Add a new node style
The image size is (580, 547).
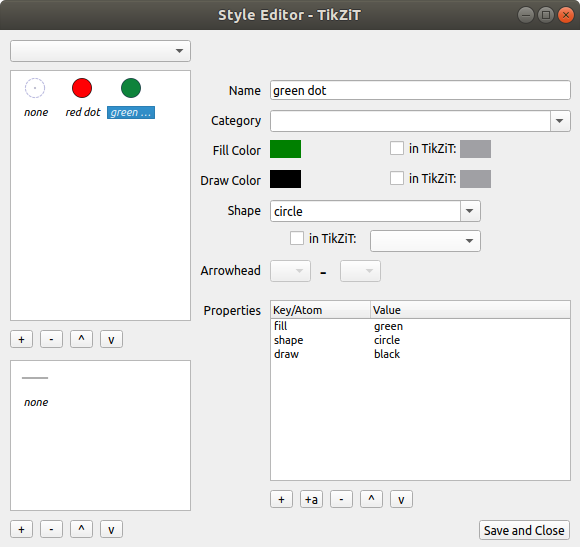coord(21,339)
